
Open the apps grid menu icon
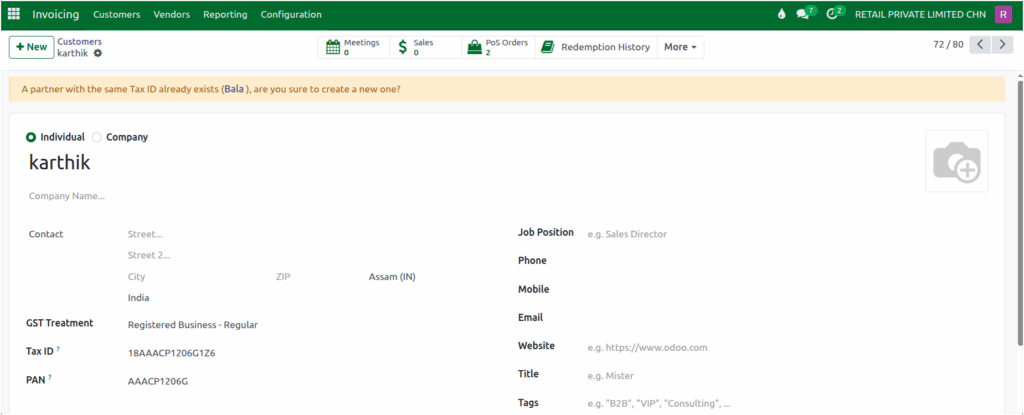coord(14,14)
